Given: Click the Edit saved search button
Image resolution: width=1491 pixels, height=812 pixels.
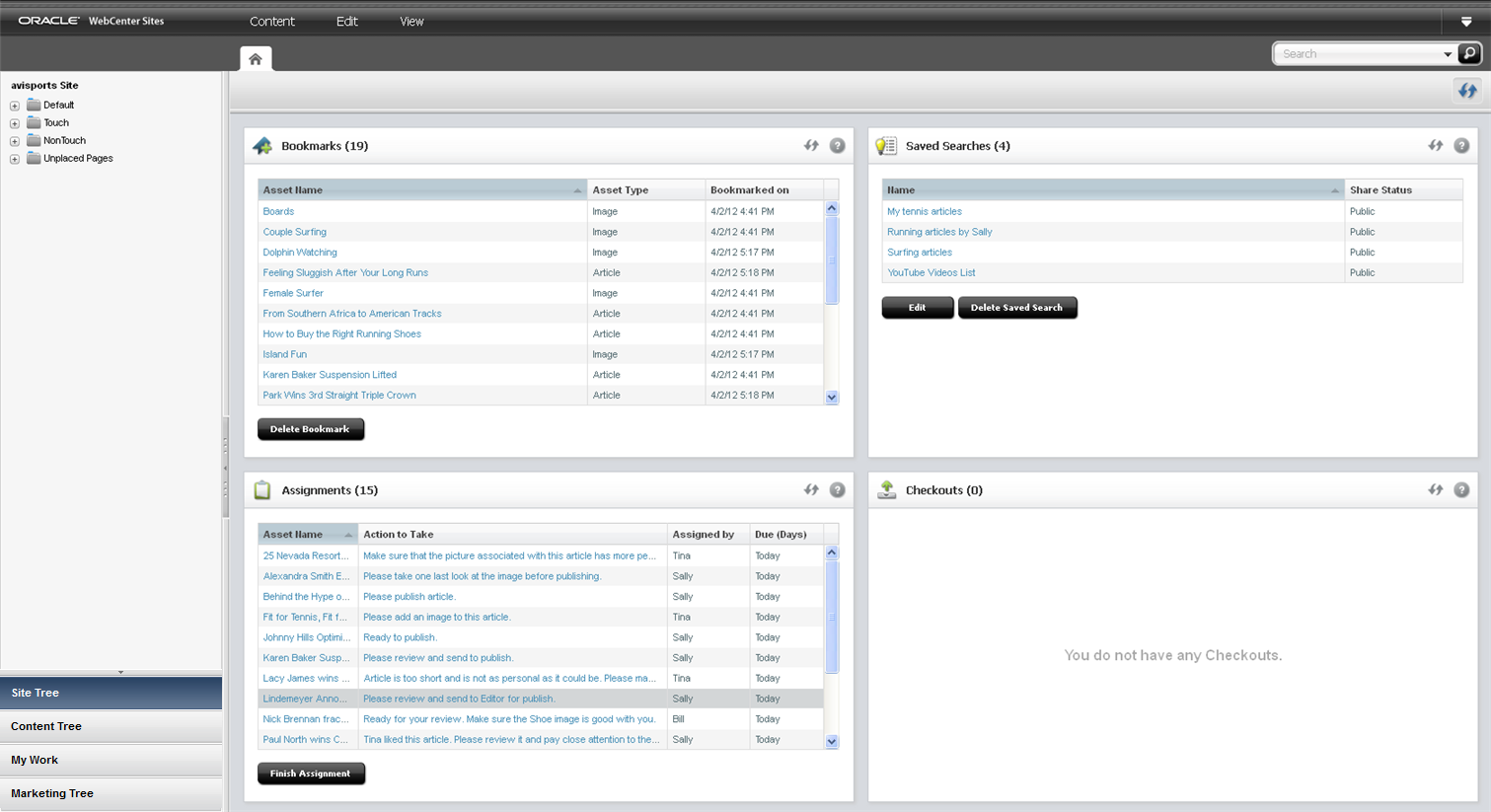Looking at the screenshot, I should 918,308.
